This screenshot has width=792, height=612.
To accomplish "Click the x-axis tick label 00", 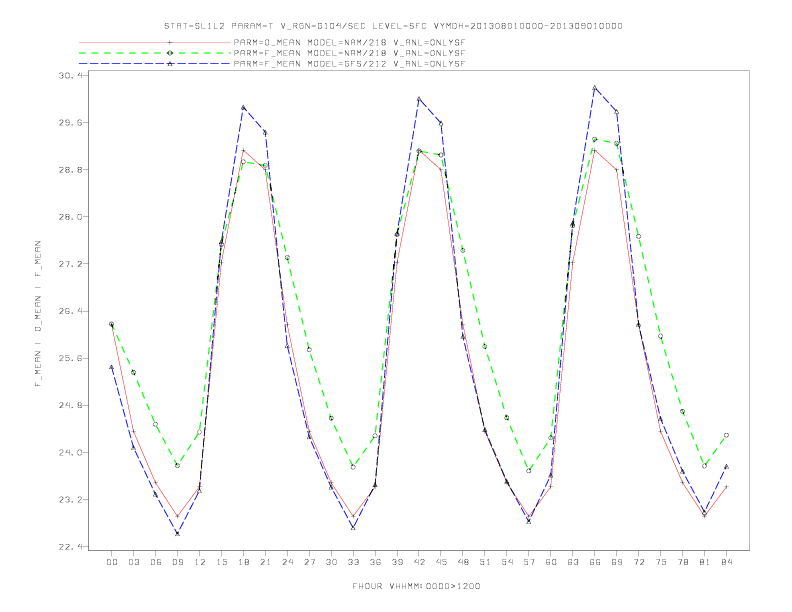I will pyautogui.click(x=112, y=562).
